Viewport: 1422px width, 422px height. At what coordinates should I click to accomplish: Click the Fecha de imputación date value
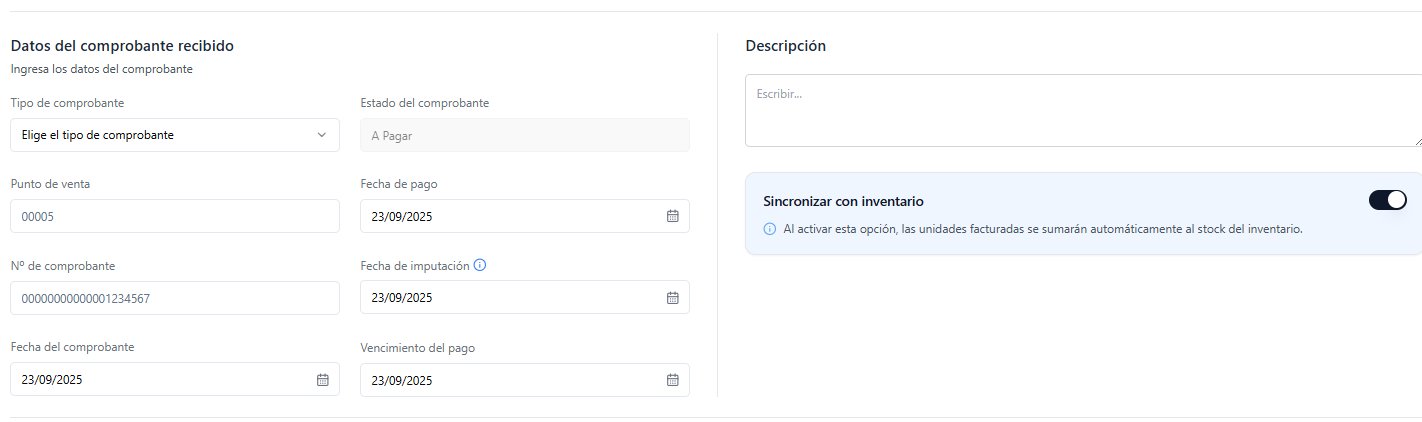[402, 298]
